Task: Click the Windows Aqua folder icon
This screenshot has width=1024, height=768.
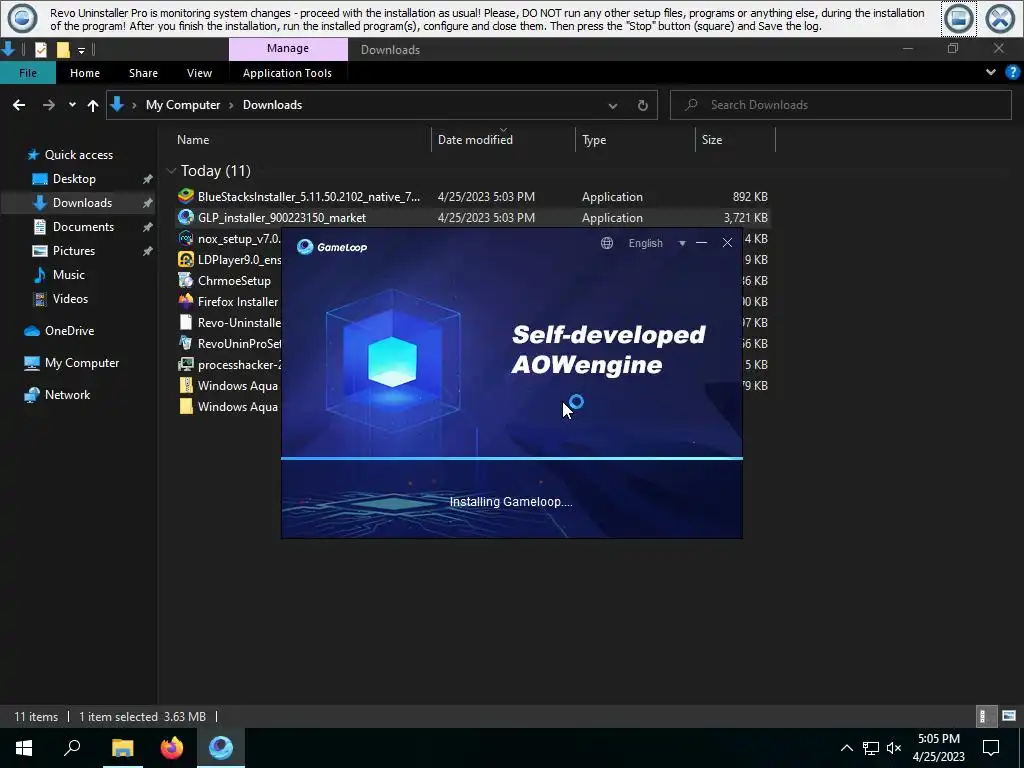Action: click(x=185, y=406)
